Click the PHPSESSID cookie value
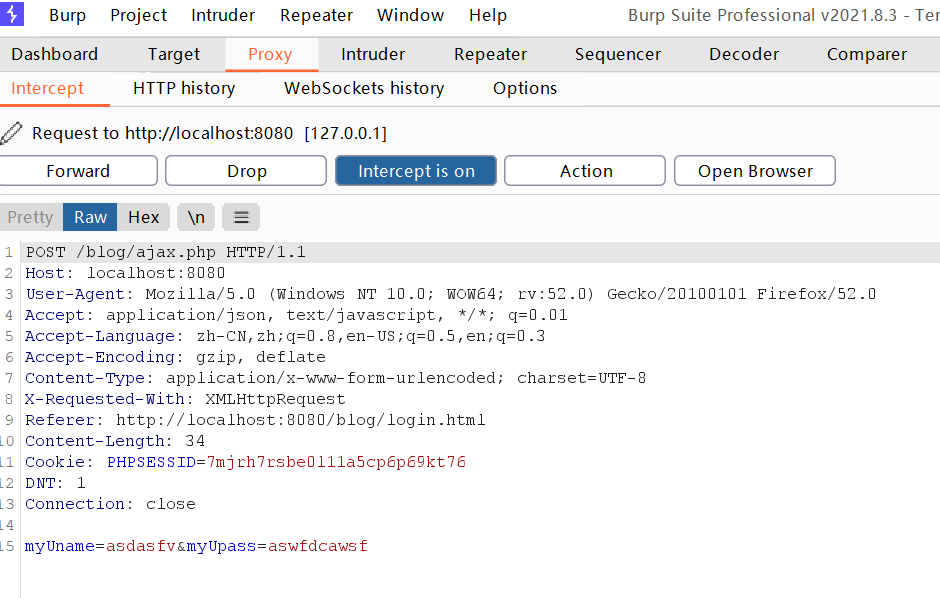The height and width of the screenshot is (598, 940). pos(336,462)
